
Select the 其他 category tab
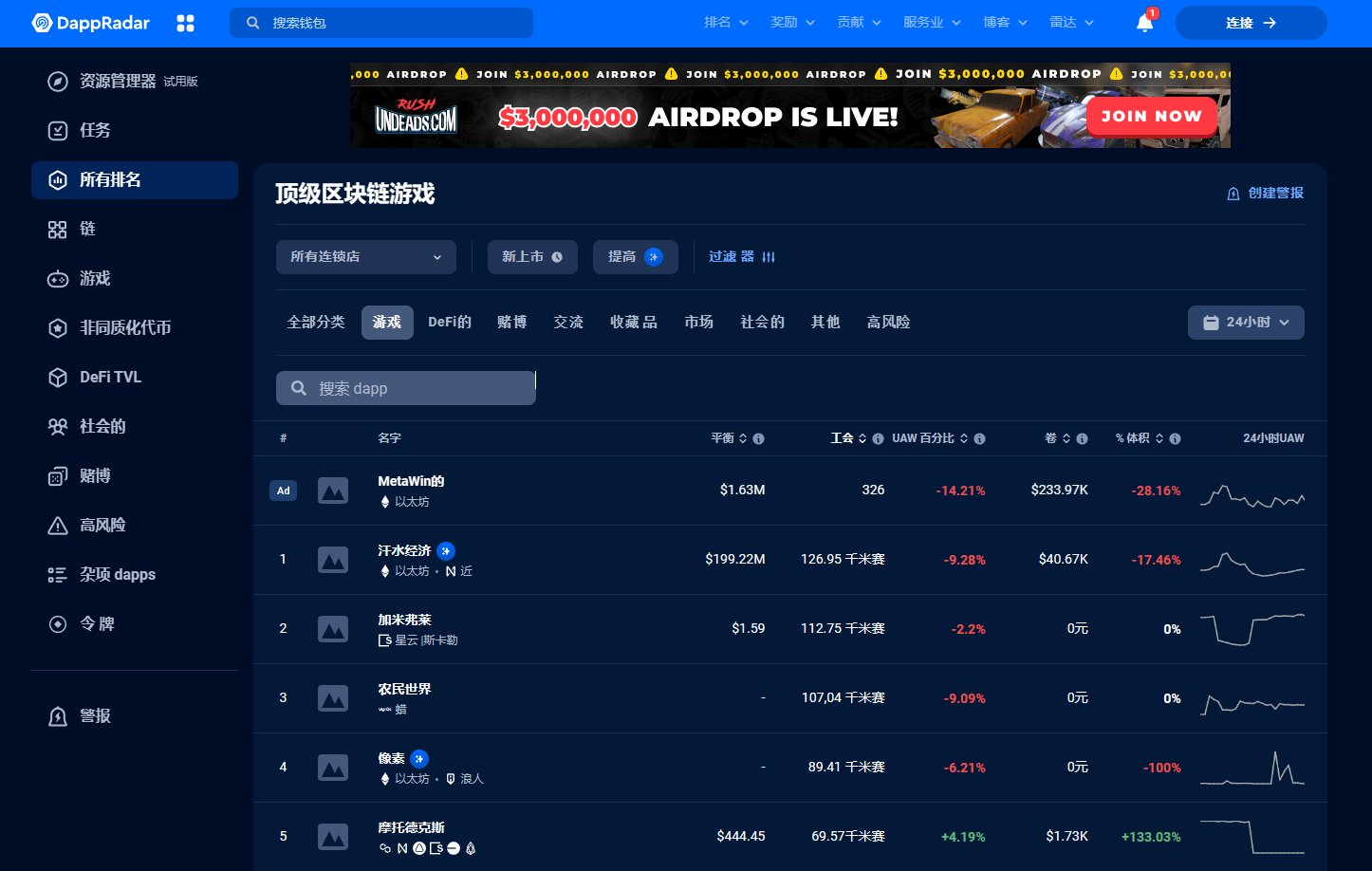pos(825,323)
